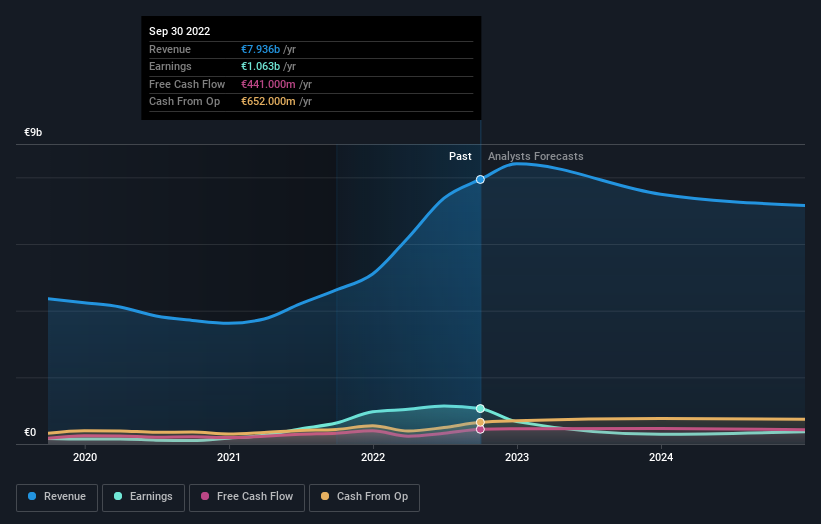Select the Cash From Op data point marker
The height and width of the screenshot is (524, 821).
click(480, 422)
